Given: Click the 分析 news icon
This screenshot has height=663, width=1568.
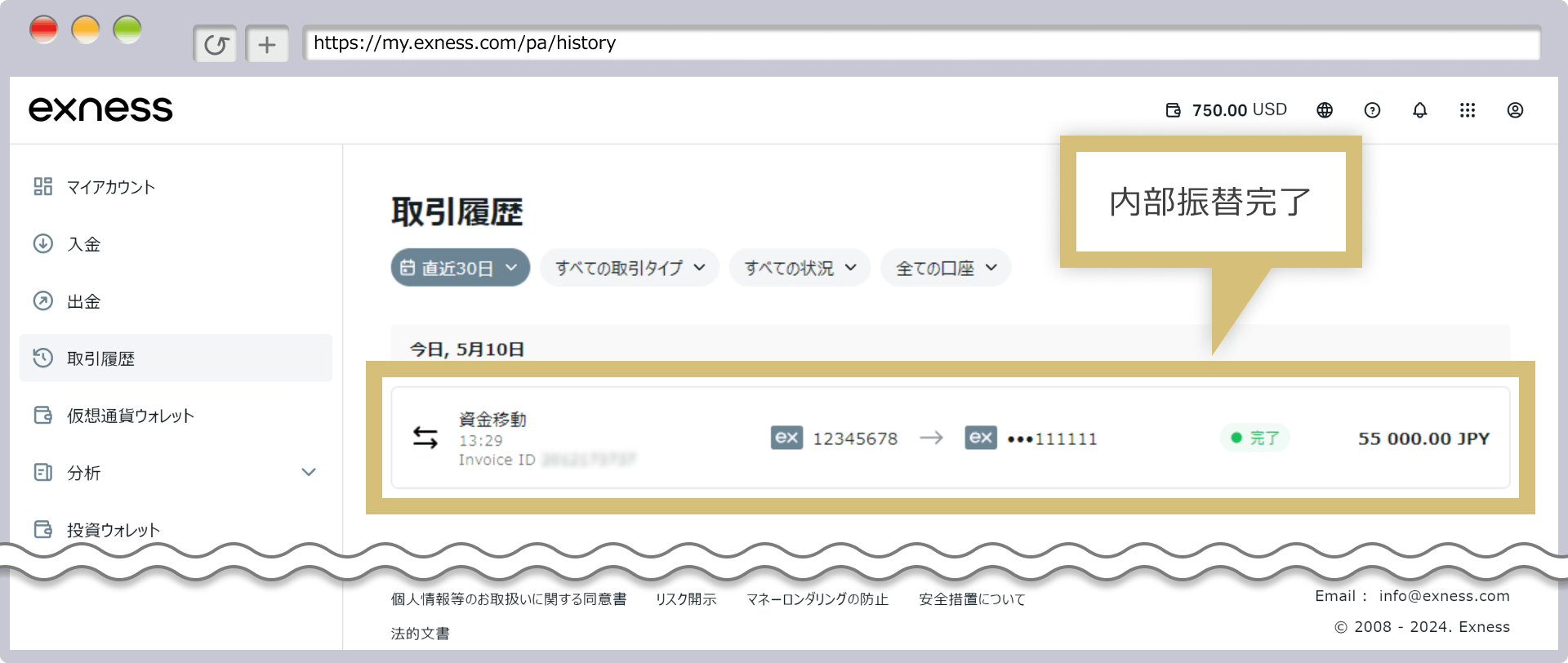Looking at the screenshot, I should [43, 473].
